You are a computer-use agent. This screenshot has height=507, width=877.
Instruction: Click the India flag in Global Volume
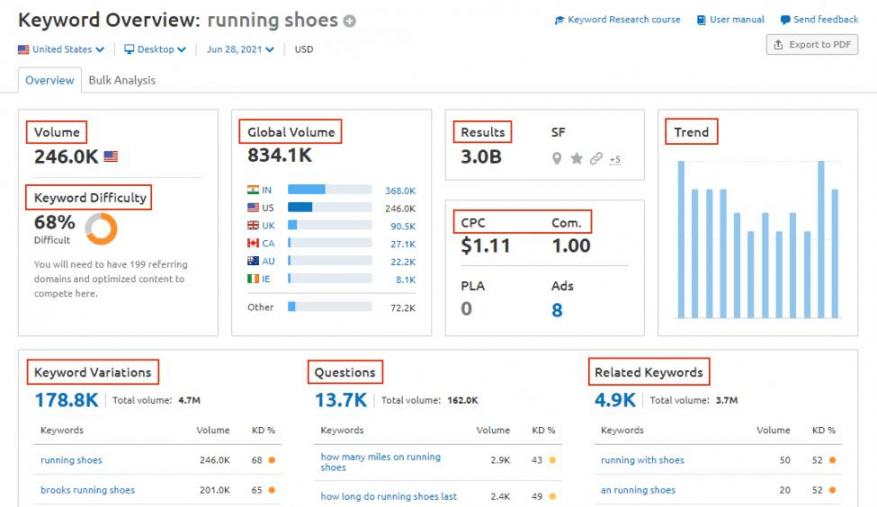253,190
